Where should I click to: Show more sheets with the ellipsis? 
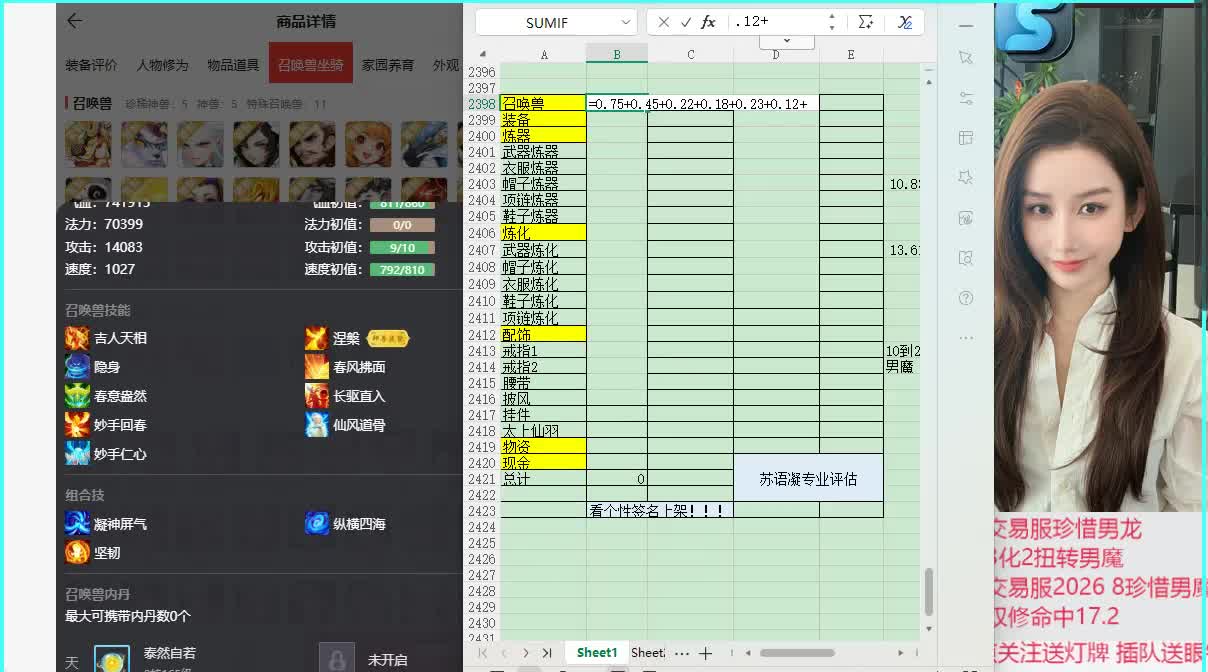point(682,653)
